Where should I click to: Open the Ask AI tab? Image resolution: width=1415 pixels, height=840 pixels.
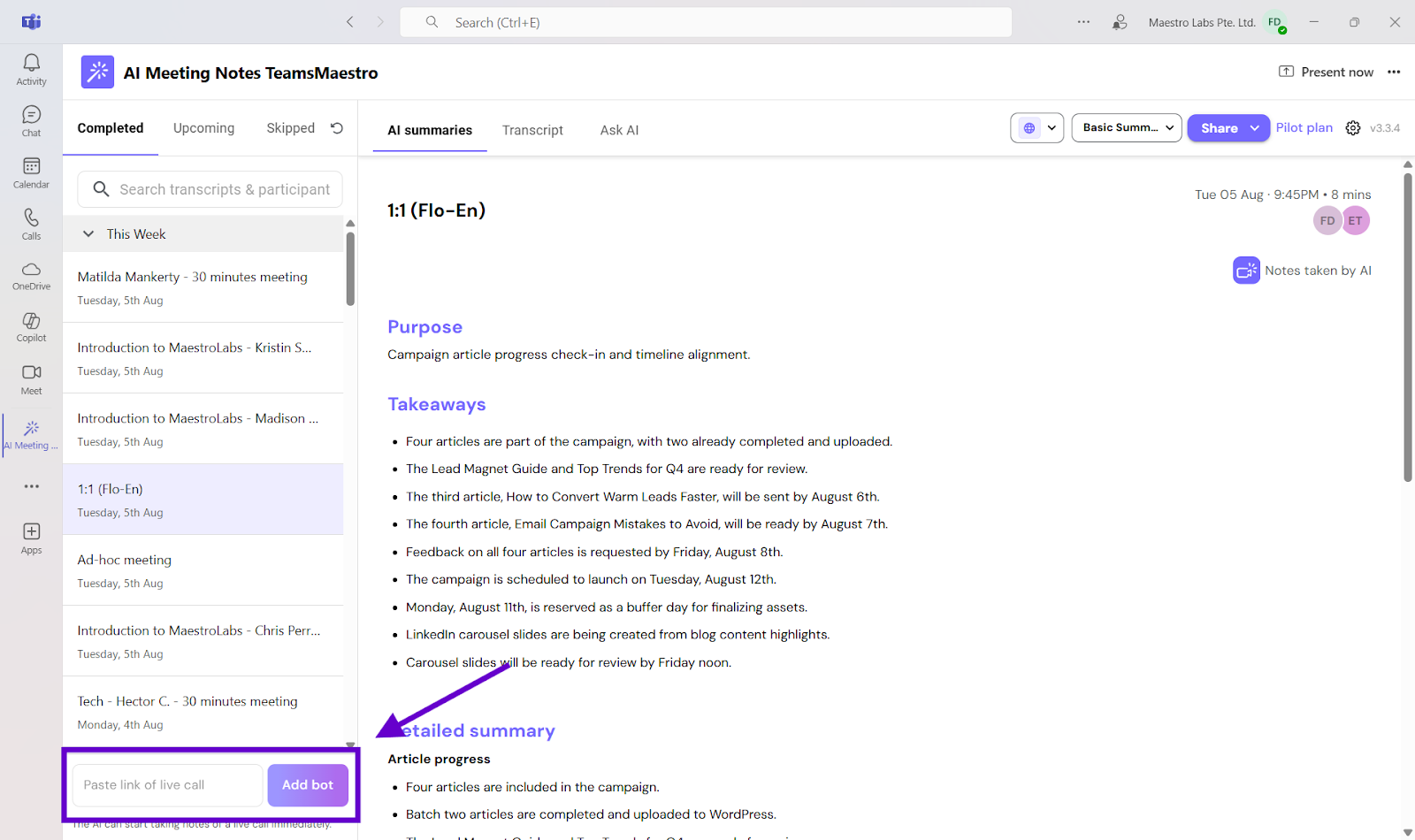pos(619,130)
